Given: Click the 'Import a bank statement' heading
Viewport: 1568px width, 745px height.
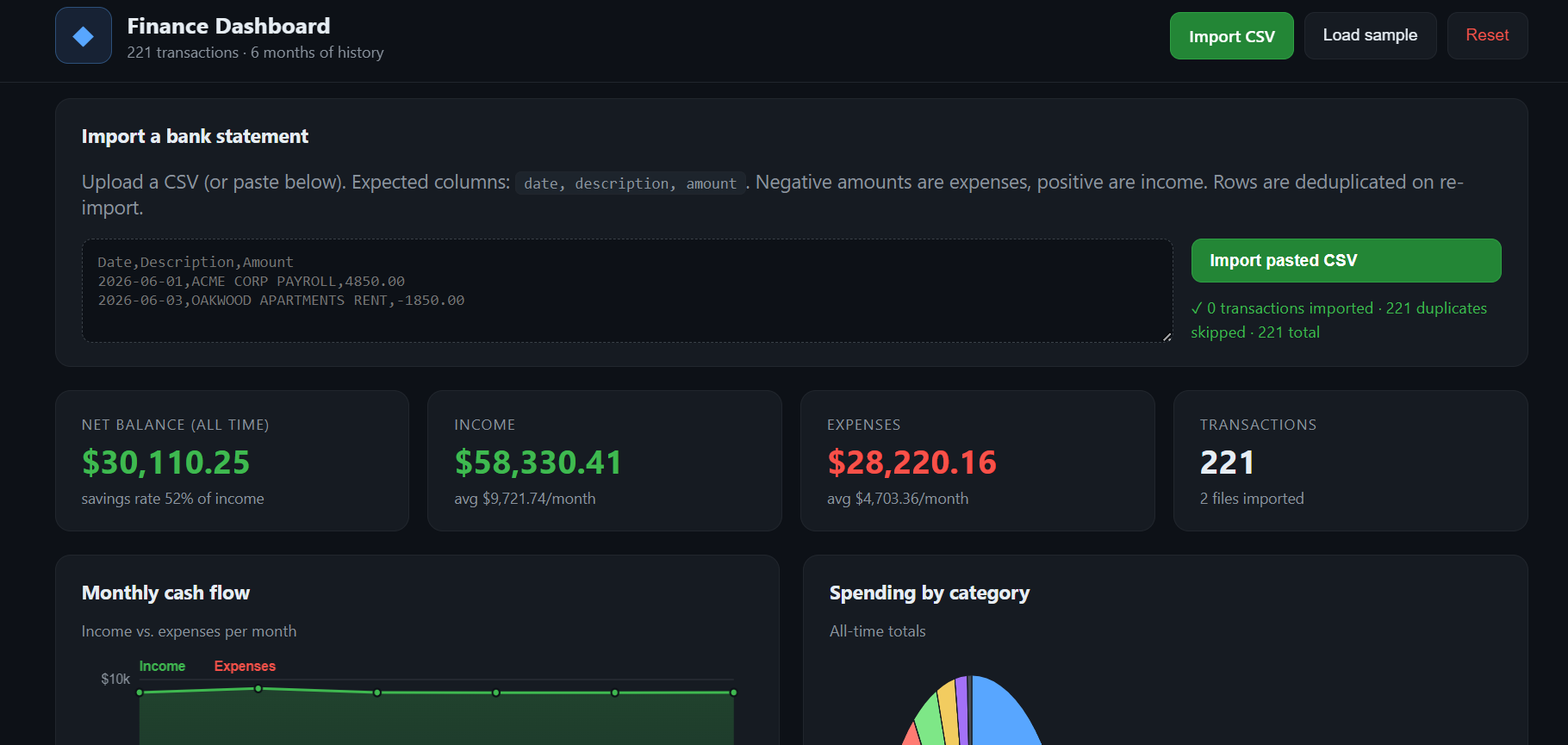Looking at the screenshot, I should [x=195, y=136].
